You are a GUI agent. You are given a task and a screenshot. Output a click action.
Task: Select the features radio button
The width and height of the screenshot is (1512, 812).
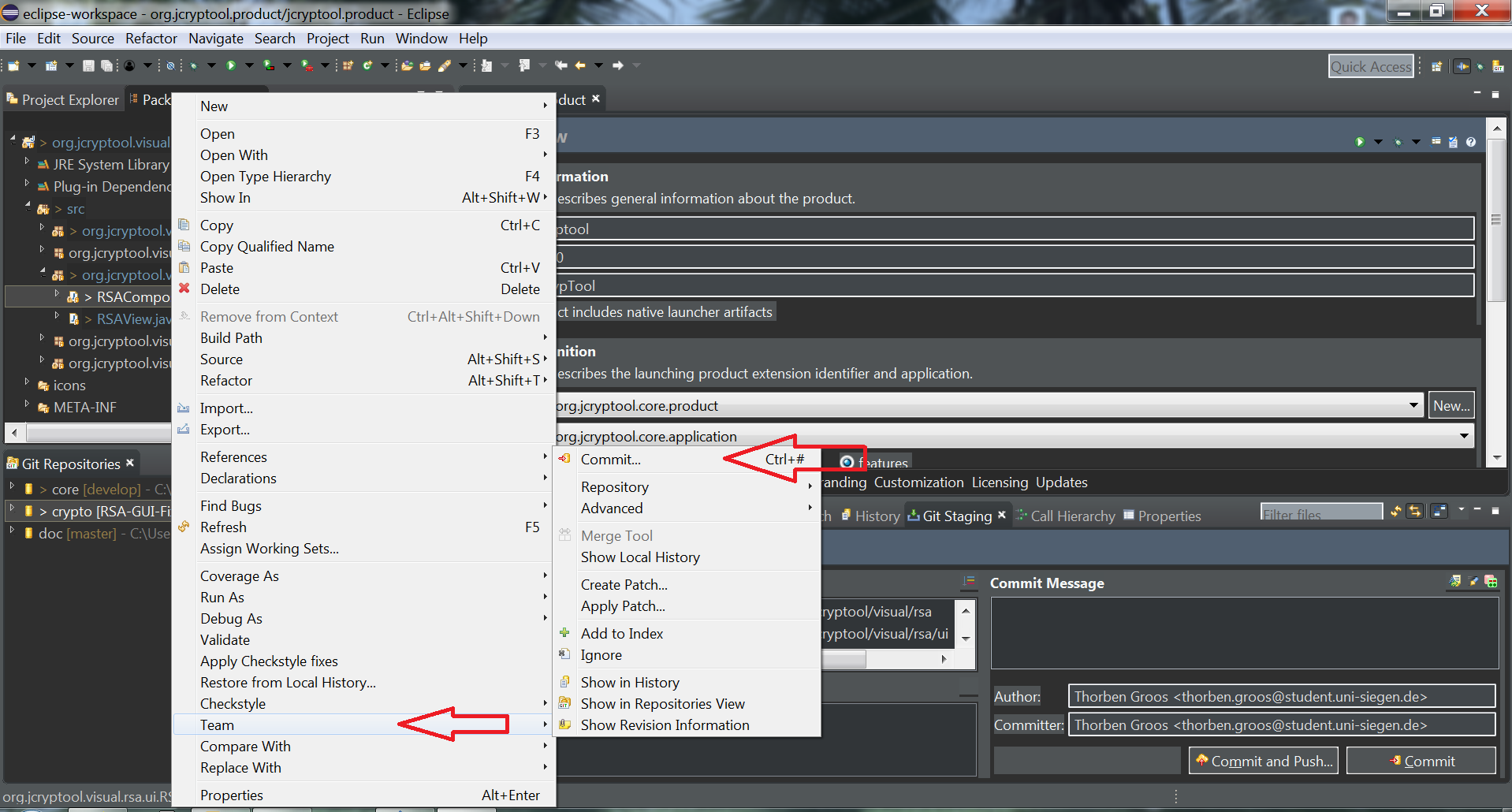click(x=847, y=462)
